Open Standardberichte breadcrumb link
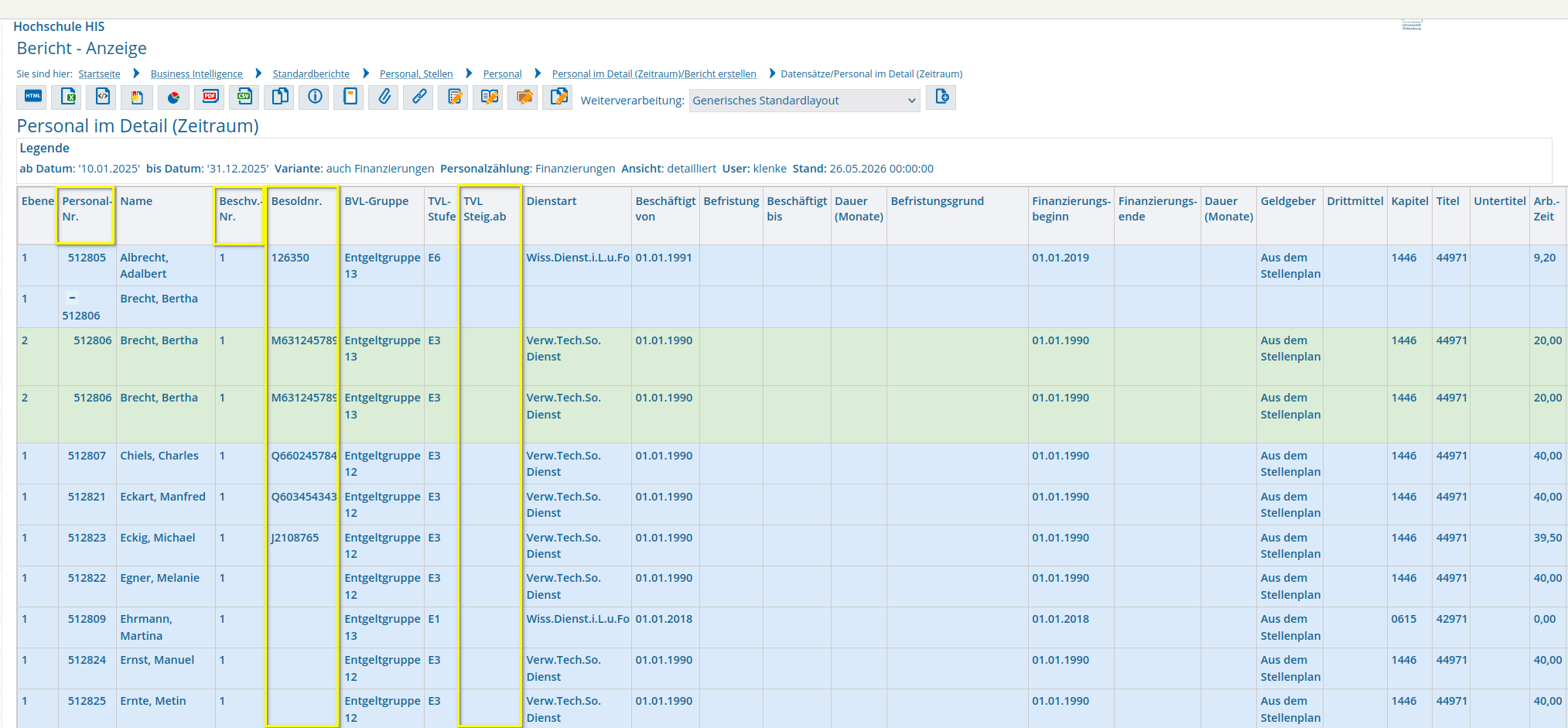Screen dimensions: 1568x728 tap(311, 74)
